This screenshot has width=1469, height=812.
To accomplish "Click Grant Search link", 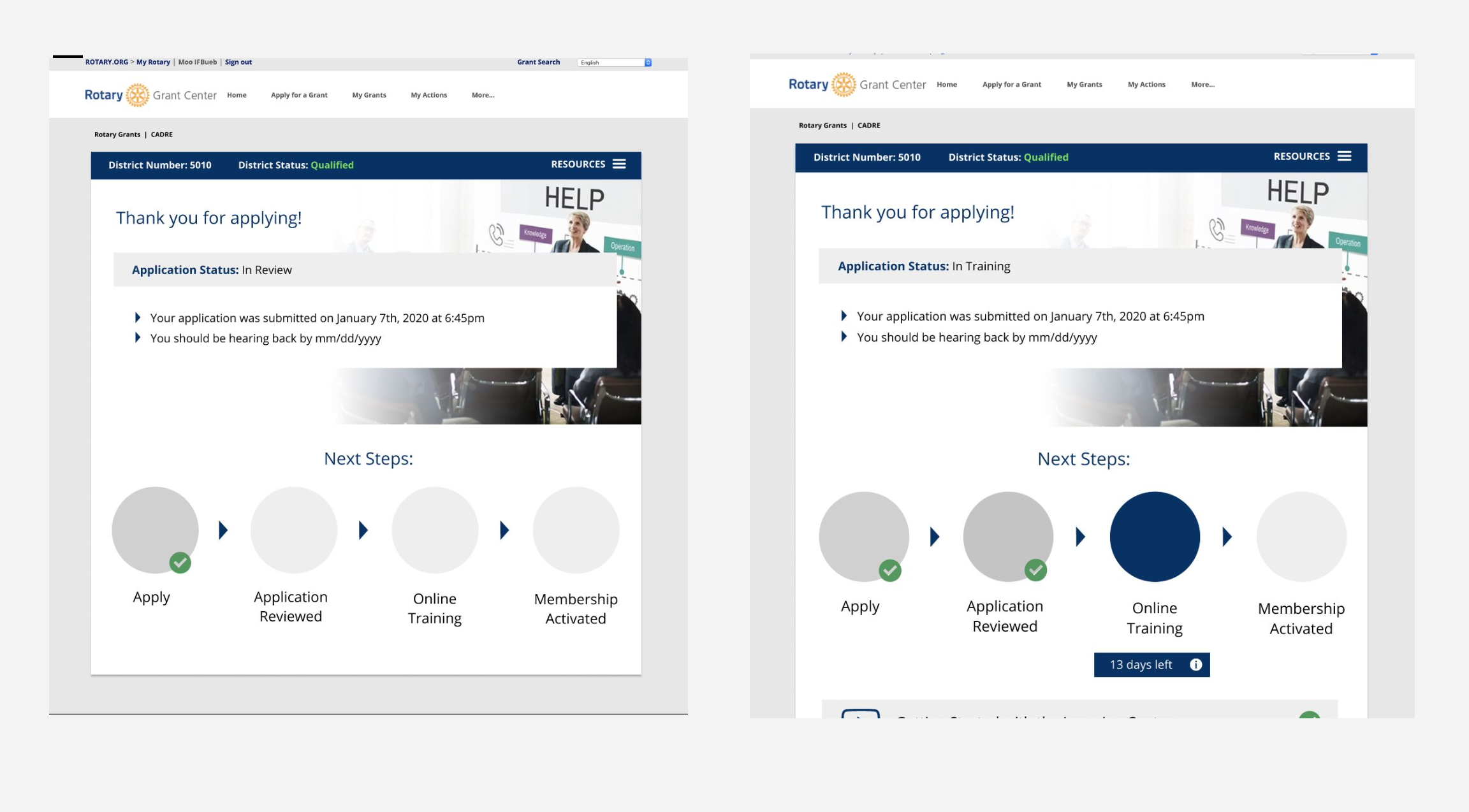I will [x=538, y=62].
